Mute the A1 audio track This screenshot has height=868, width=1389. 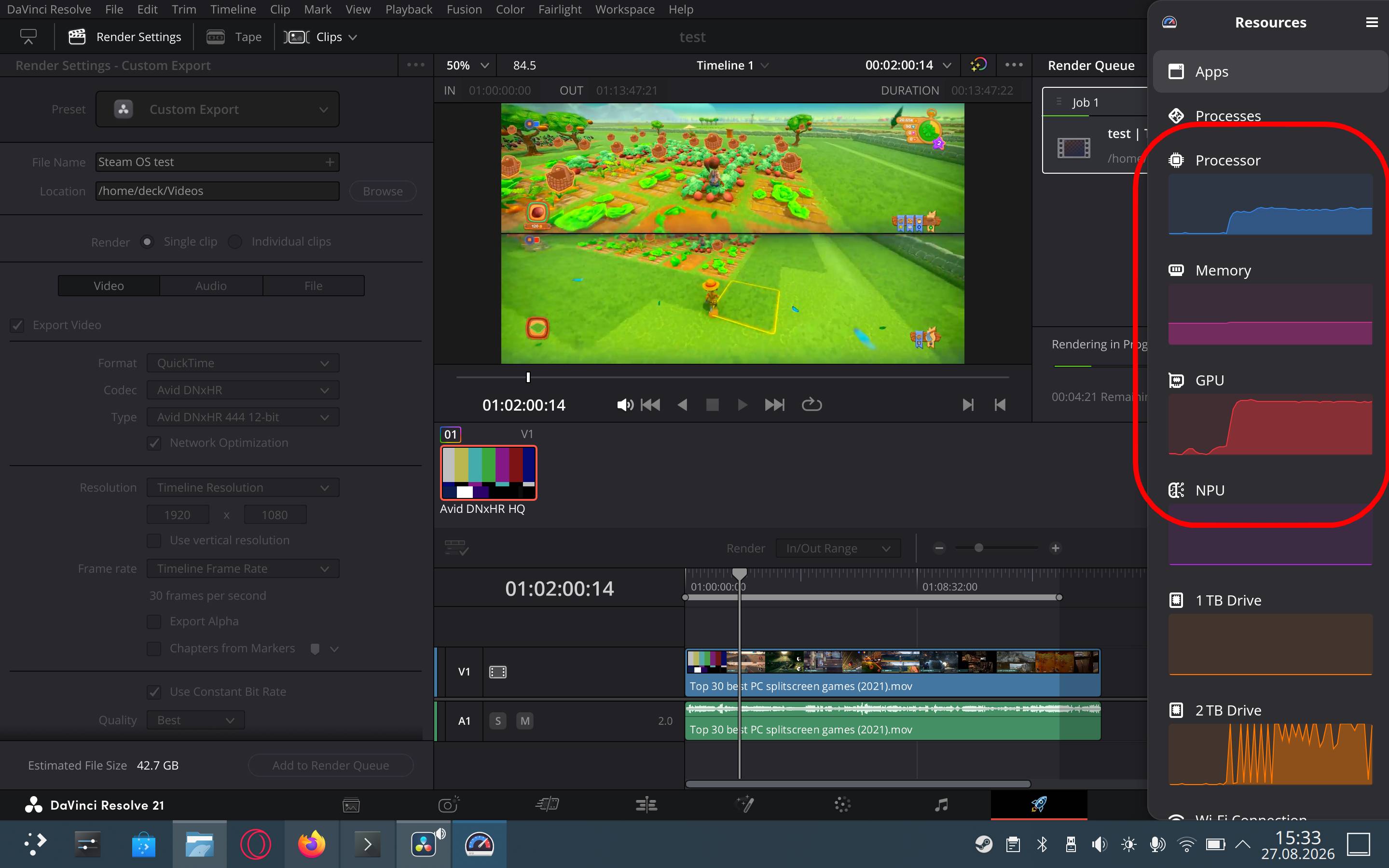click(x=524, y=720)
